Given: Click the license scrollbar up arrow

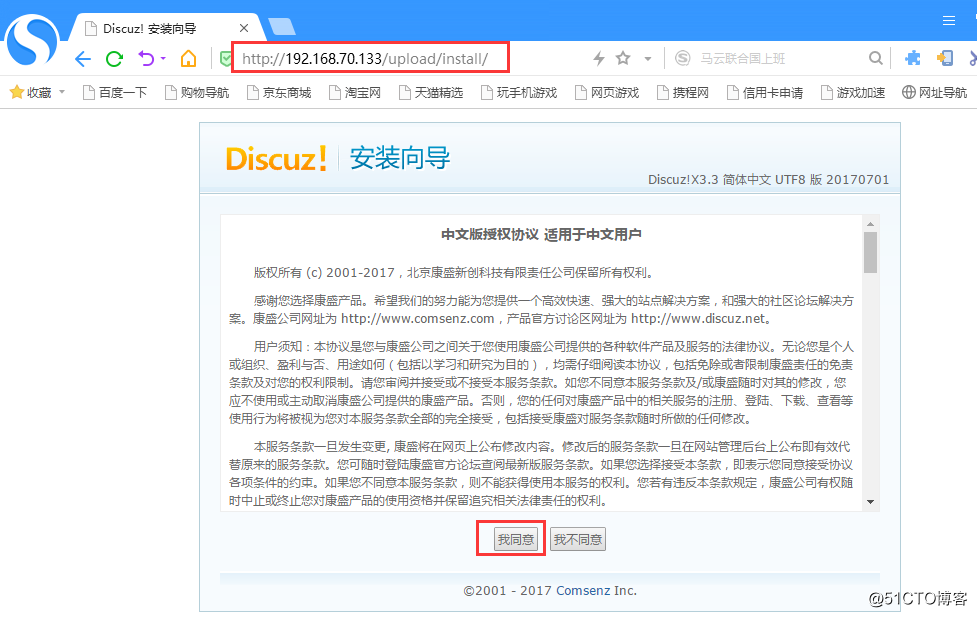Looking at the screenshot, I should [870, 224].
